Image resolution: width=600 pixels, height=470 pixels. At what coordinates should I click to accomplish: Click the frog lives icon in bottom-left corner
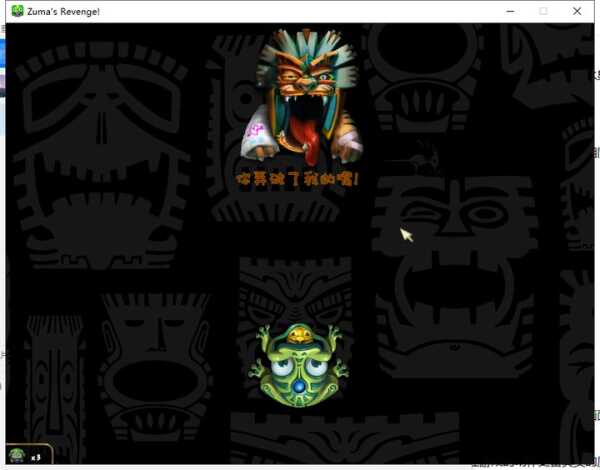point(17,456)
